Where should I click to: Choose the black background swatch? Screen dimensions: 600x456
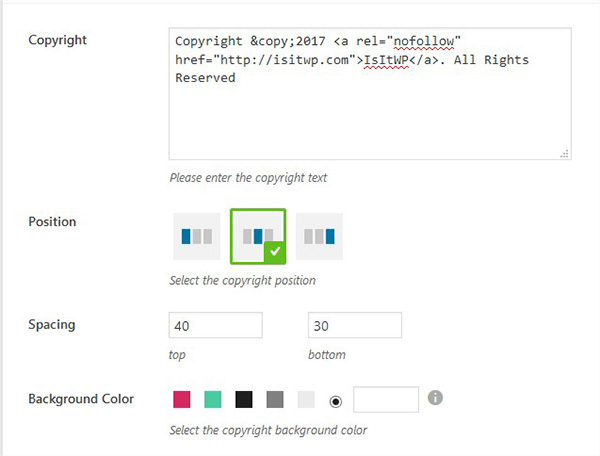tap(244, 399)
